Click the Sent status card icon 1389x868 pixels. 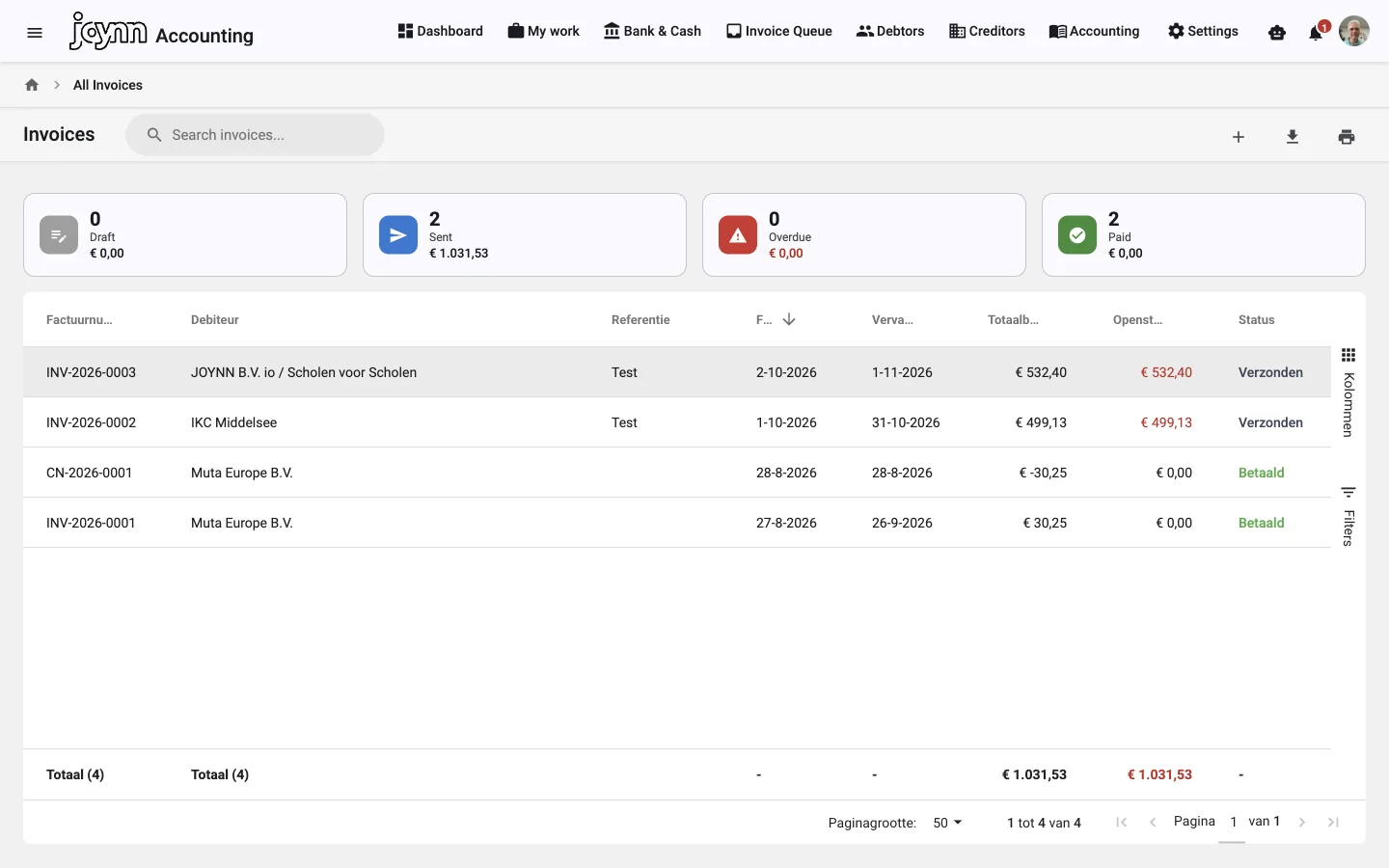click(x=398, y=235)
